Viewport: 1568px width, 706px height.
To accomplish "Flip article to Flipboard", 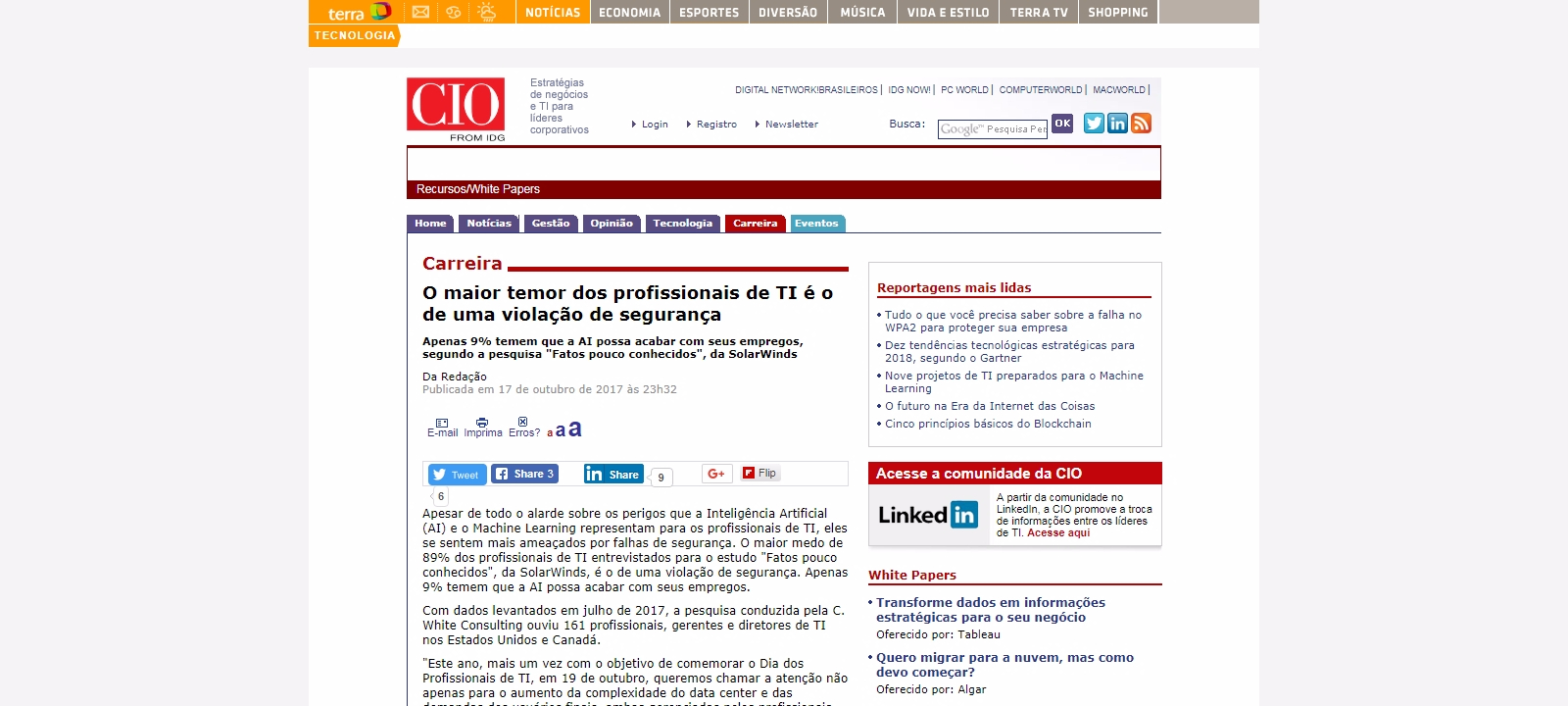I will (759, 473).
